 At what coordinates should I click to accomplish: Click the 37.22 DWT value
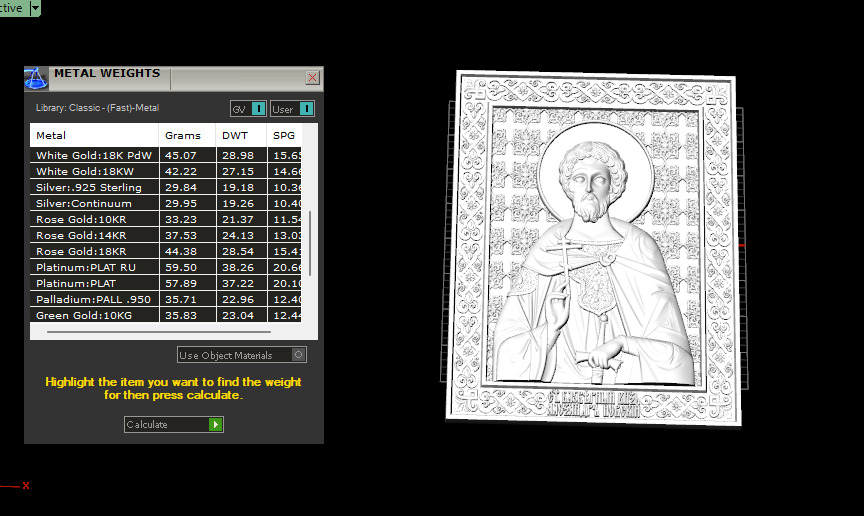click(x=238, y=283)
